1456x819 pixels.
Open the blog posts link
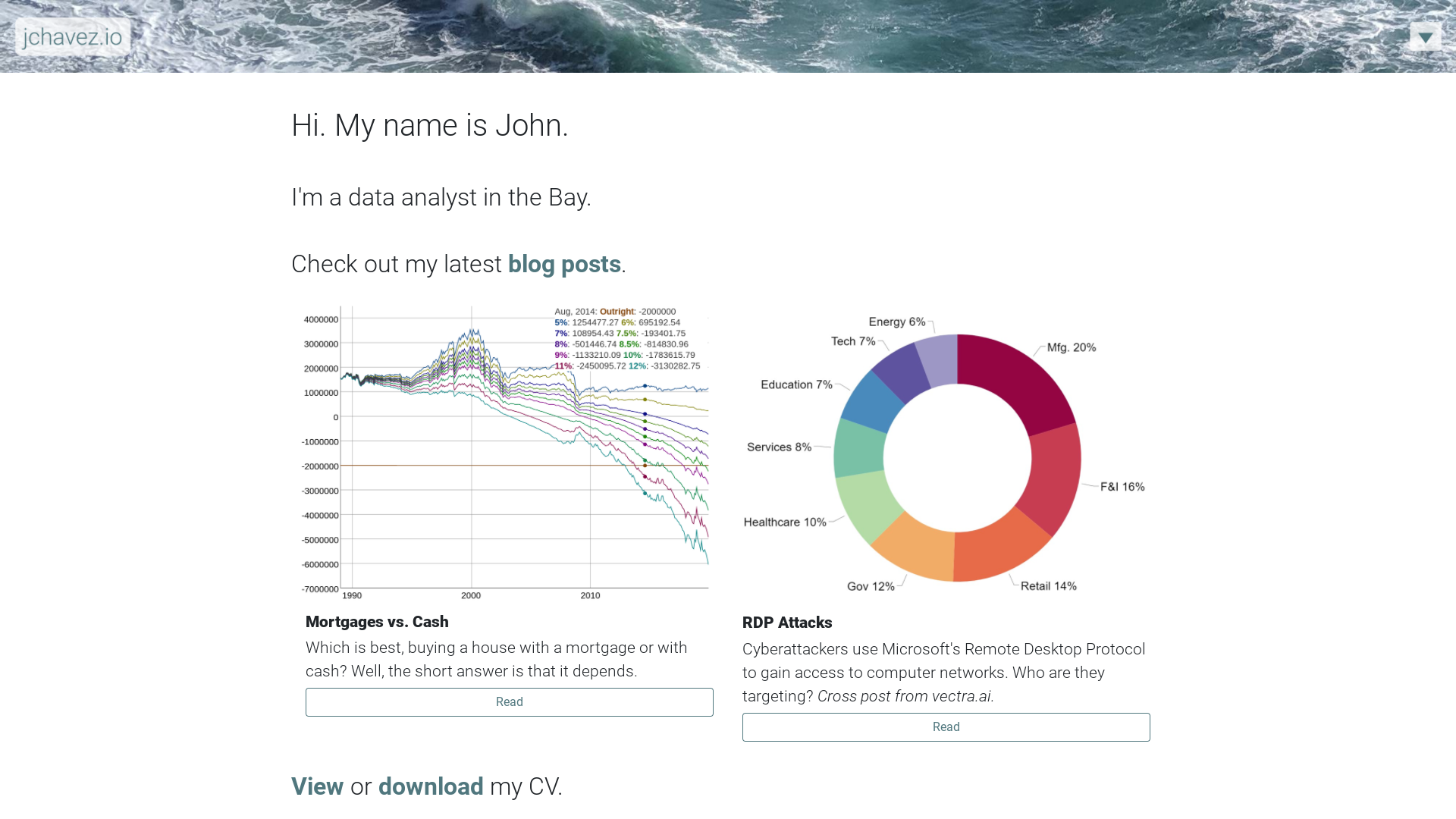click(564, 265)
